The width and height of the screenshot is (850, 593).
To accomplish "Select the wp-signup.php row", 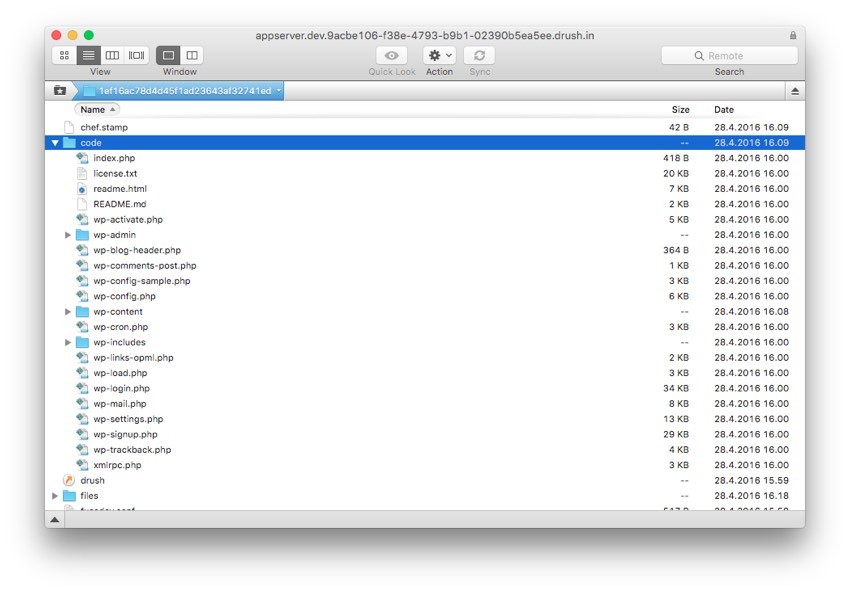I will click(x=425, y=434).
